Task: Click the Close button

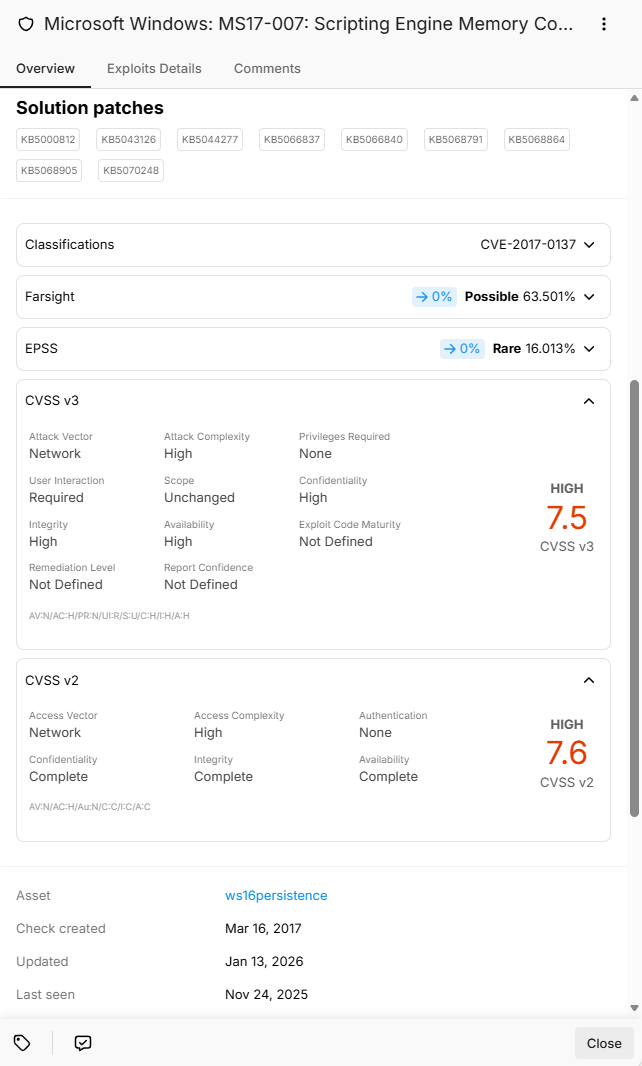Action: 604,1043
